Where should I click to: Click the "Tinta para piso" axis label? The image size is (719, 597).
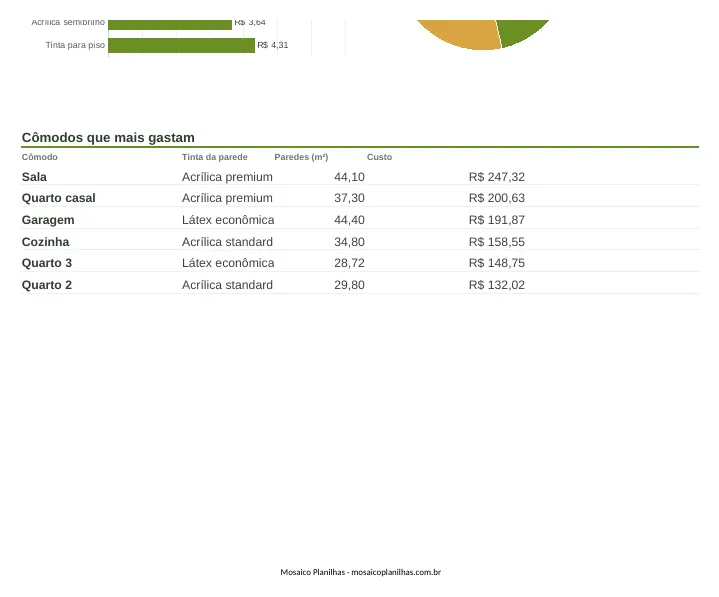75,45
